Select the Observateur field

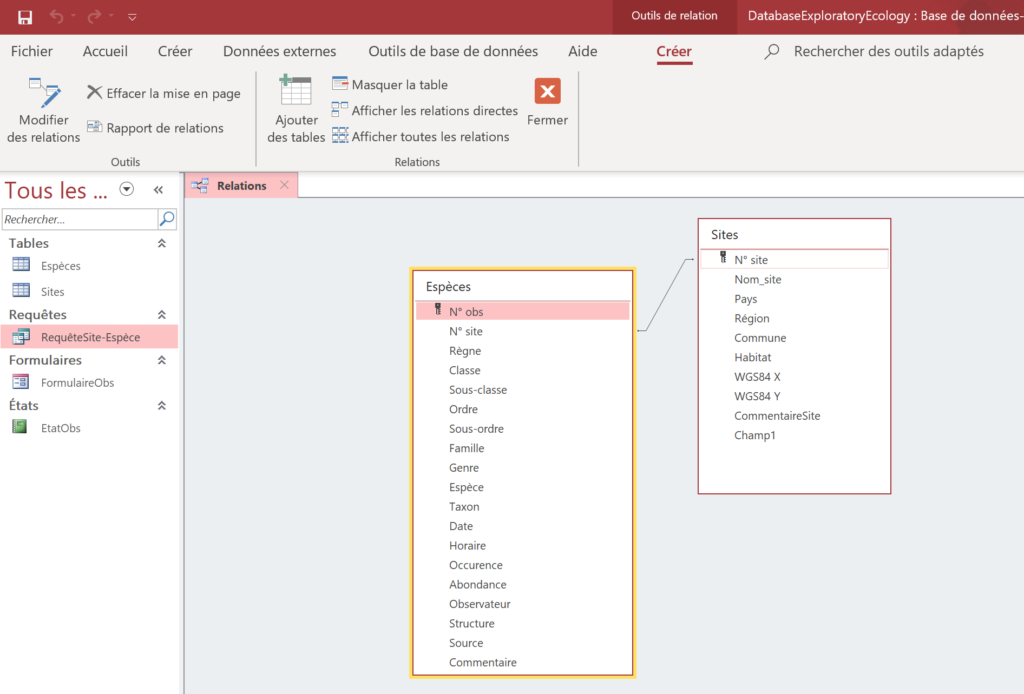point(522,604)
